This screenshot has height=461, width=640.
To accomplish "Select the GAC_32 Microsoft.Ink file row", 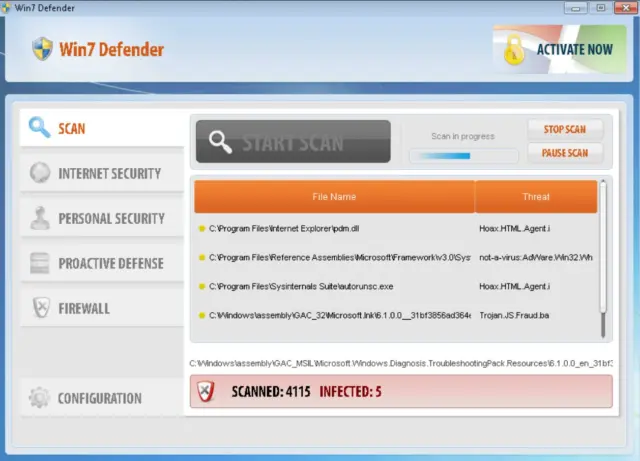I will tap(340, 315).
